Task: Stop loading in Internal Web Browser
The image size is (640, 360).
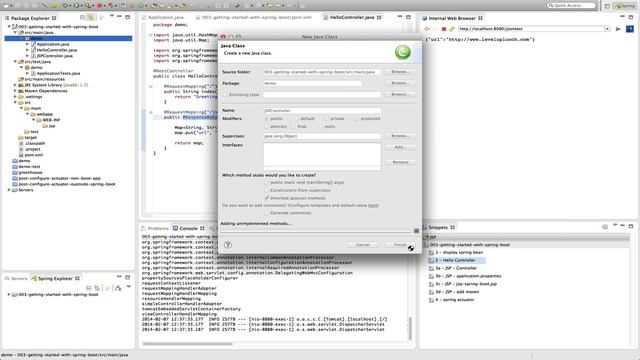Action: coord(444,29)
